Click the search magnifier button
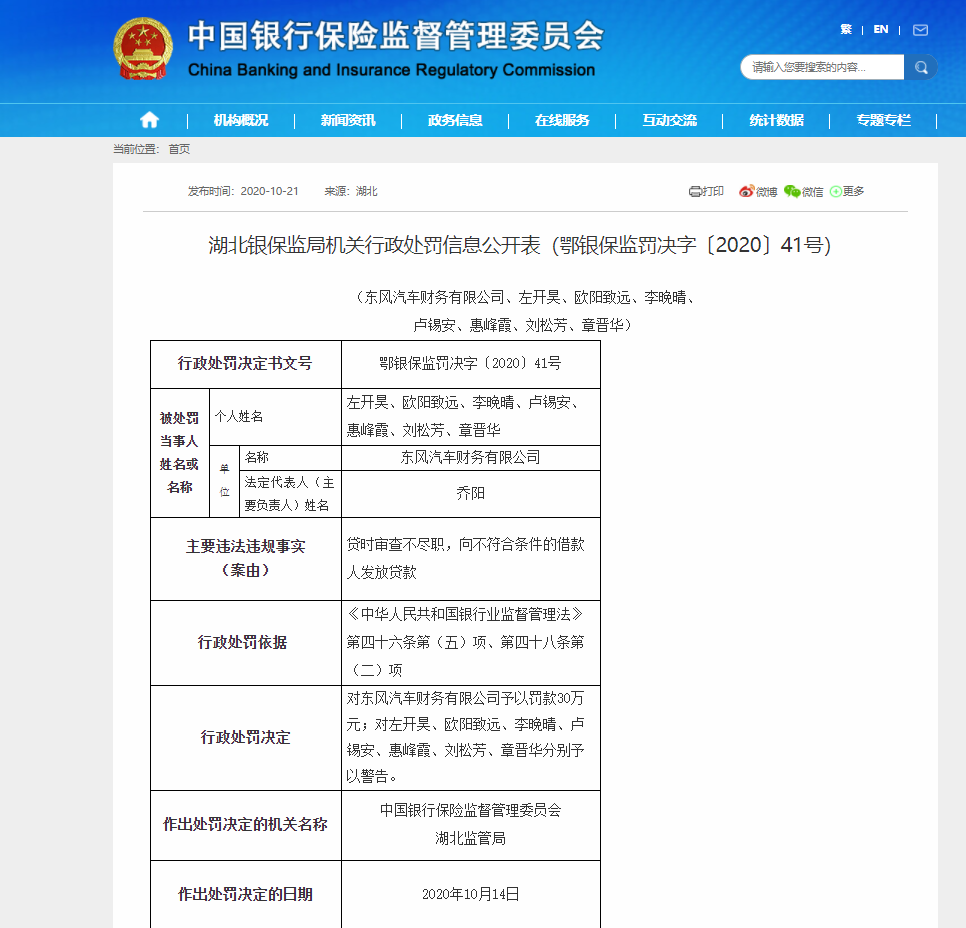The image size is (966, 928). (x=919, y=67)
